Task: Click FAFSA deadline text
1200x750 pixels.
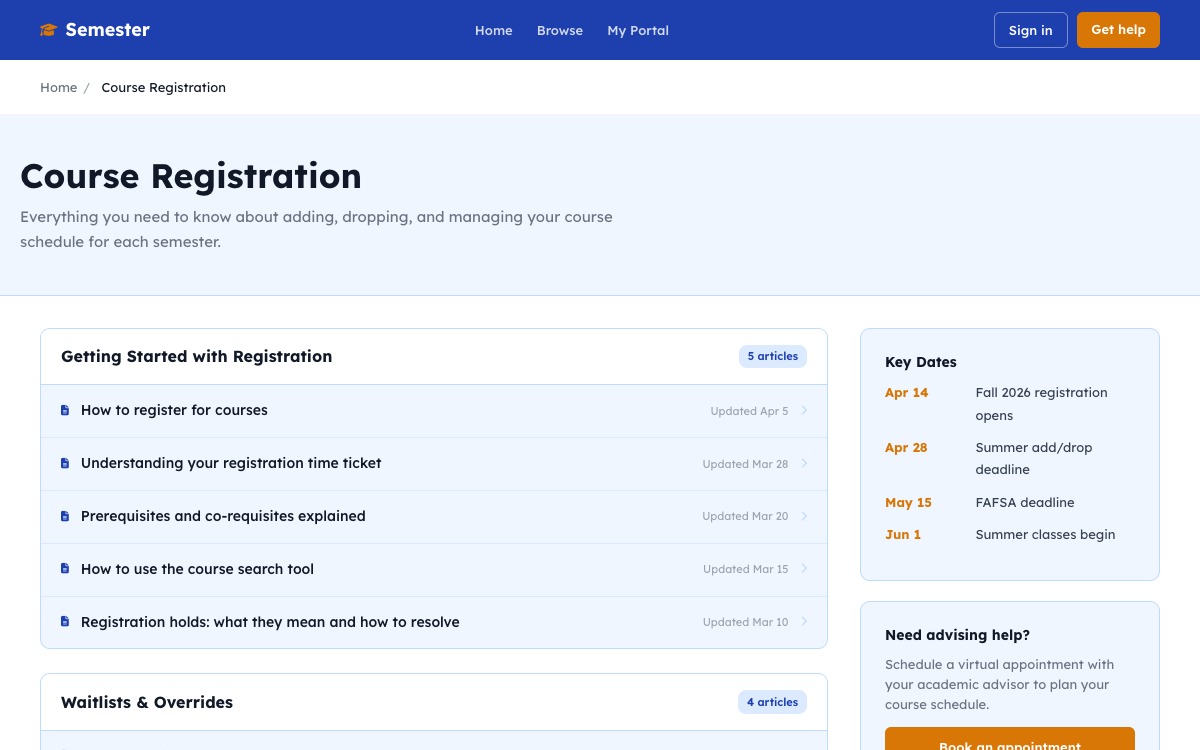Action: [x=1025, y=503]
